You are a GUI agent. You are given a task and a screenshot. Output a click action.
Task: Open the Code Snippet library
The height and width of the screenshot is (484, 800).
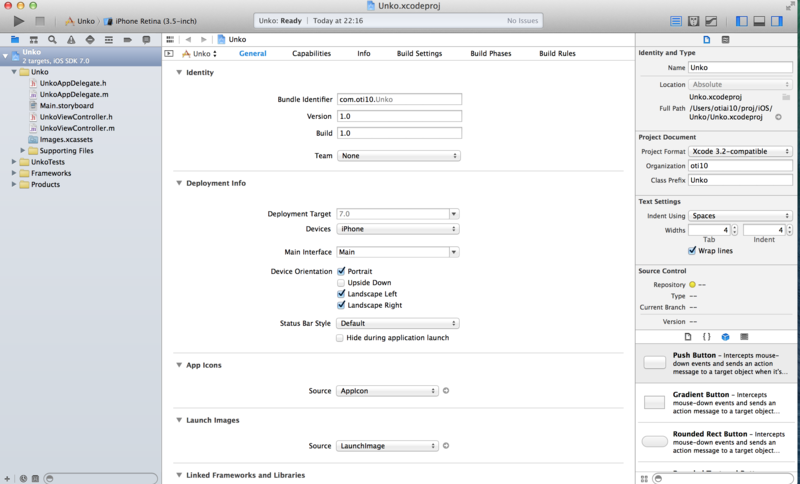pos(707,337)
